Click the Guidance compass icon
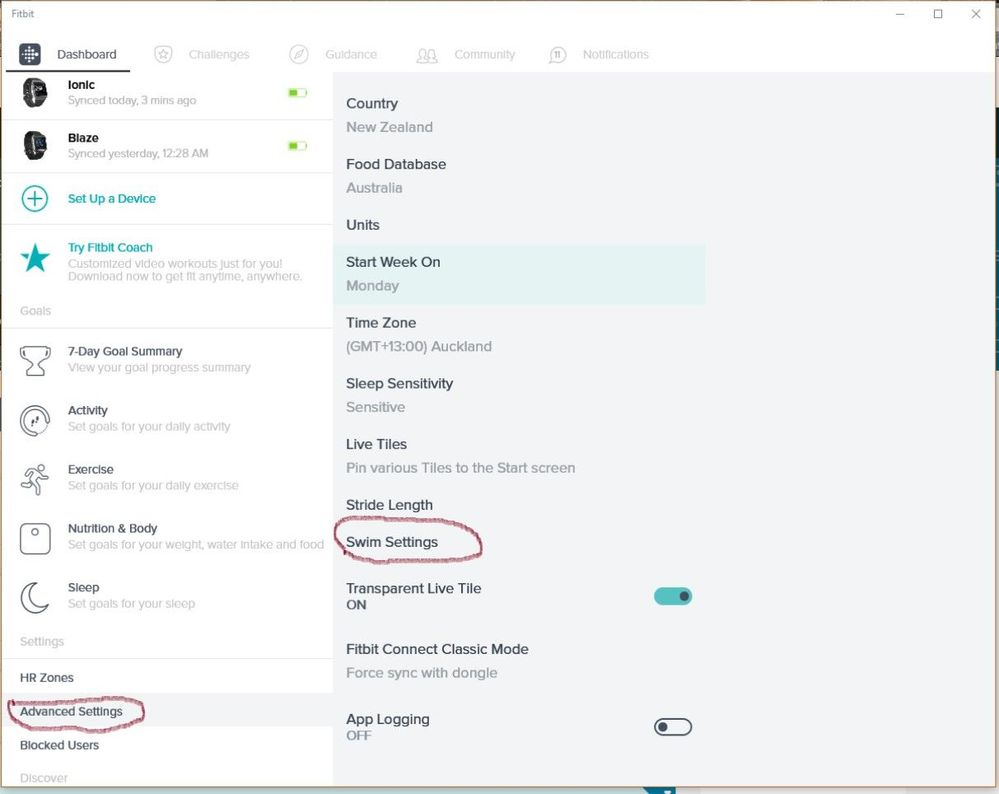Image resolution: width=999 pixels, height=794 pixels. tap(298, 54)
